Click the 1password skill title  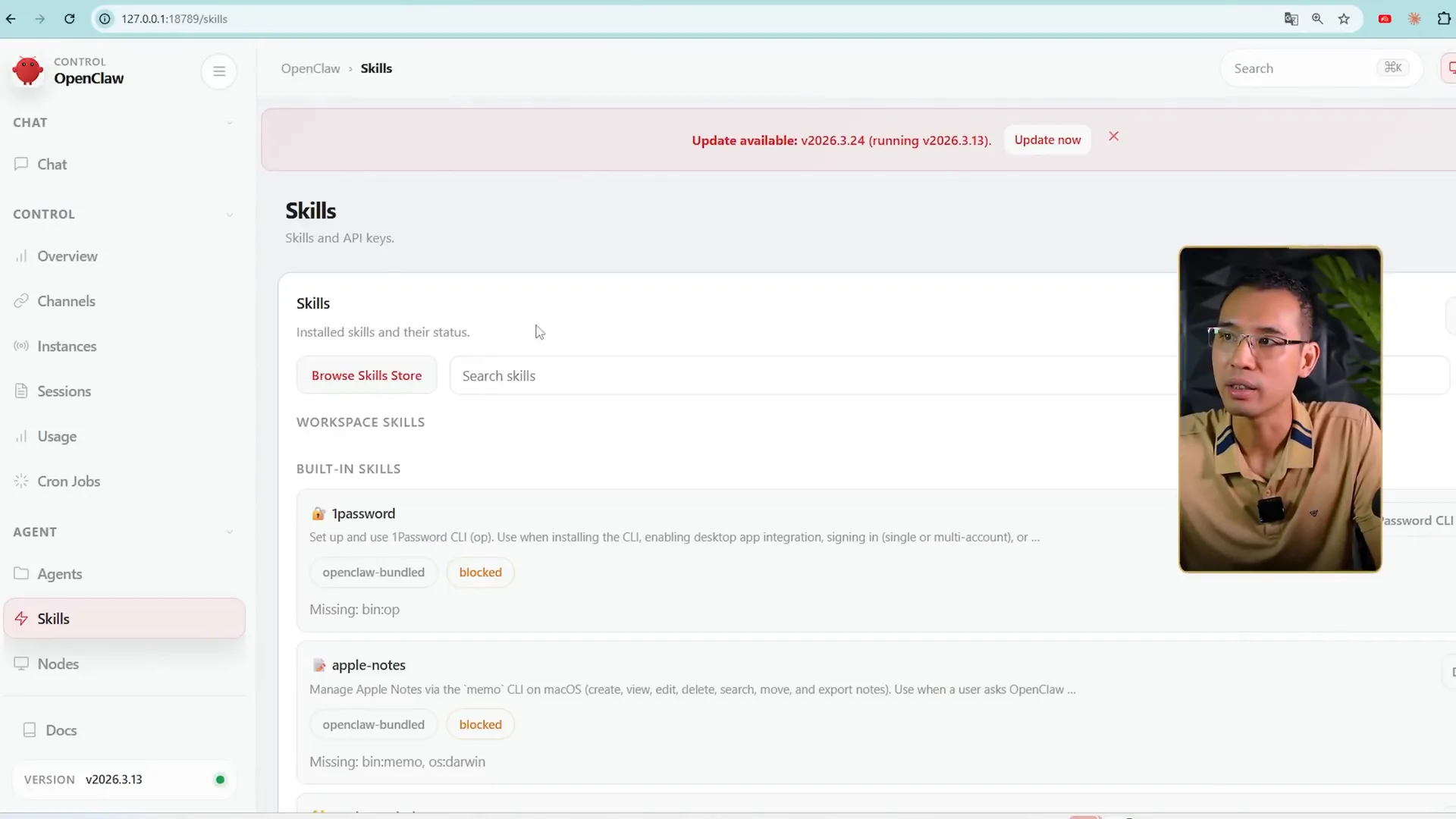pos(363,513)
